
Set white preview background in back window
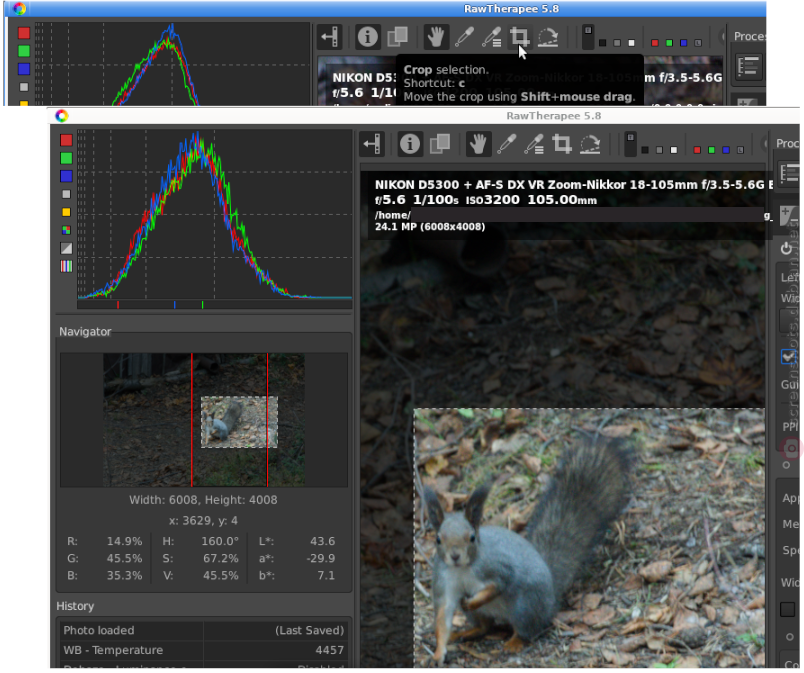coord(631,43)
